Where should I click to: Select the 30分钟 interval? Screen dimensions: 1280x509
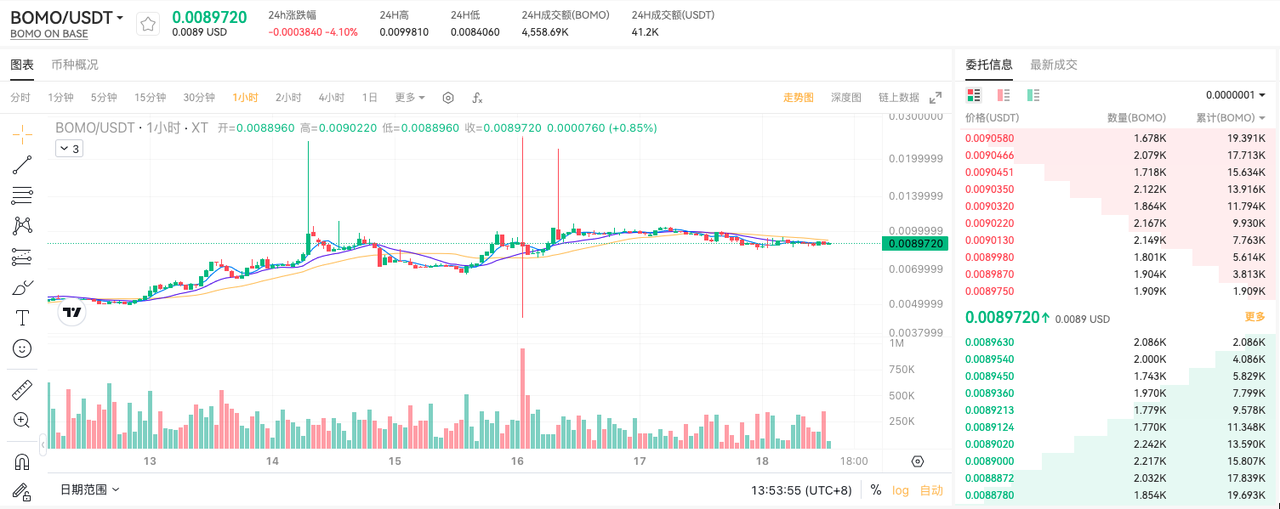pos(199,98)
